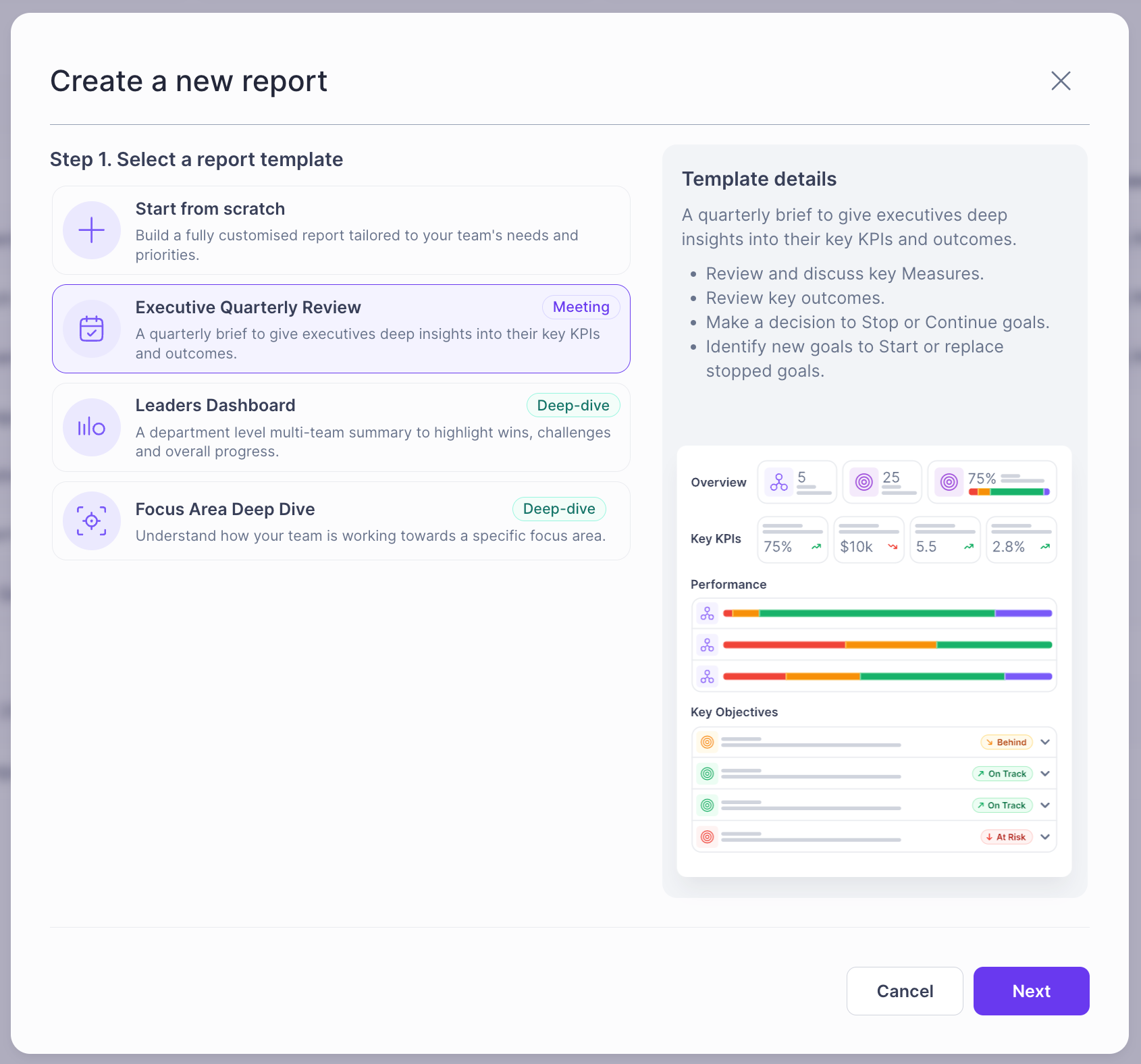Click the team icon in Overview showing 5
Image resolution: width=1141 pixels, height=1064 pixels.
point(779,482)
